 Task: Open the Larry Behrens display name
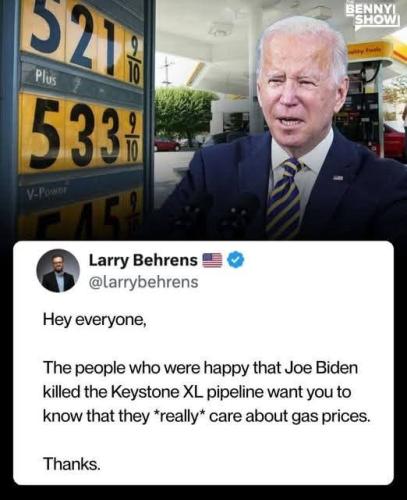click(143, 260)
